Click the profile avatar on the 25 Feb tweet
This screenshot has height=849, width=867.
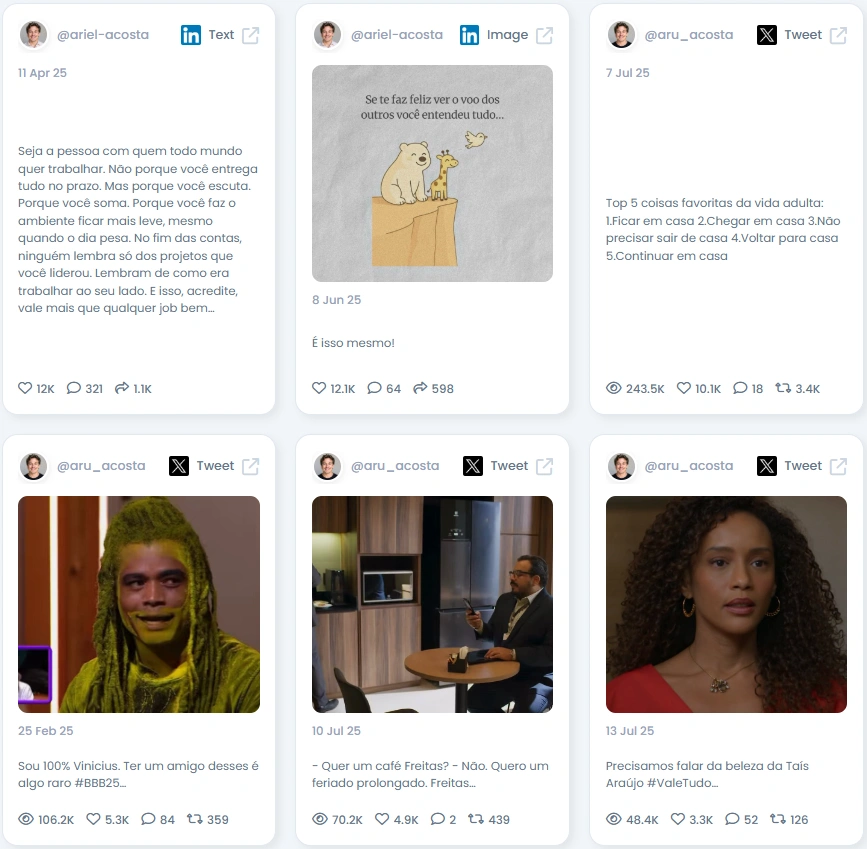point(33,466)
